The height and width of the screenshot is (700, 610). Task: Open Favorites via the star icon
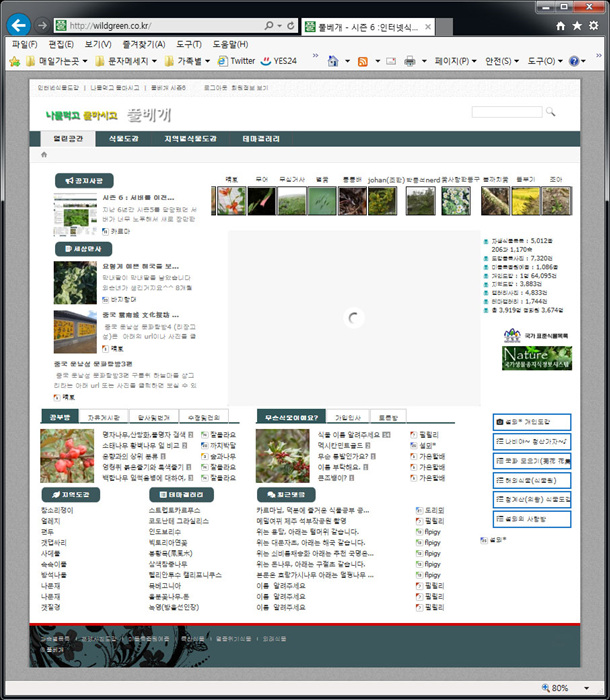(578, 25)
